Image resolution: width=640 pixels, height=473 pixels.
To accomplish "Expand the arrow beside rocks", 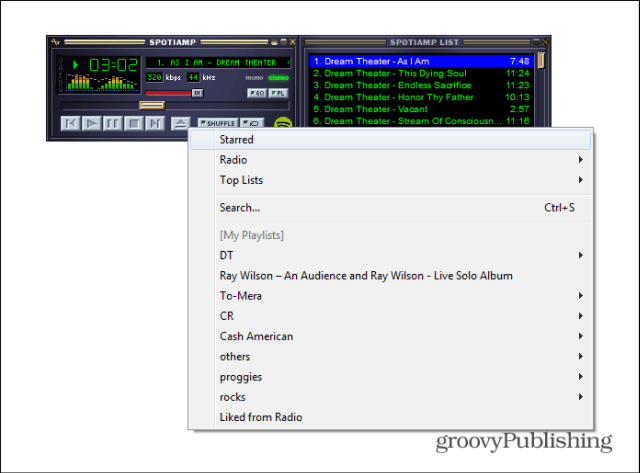I will point(580,397).
